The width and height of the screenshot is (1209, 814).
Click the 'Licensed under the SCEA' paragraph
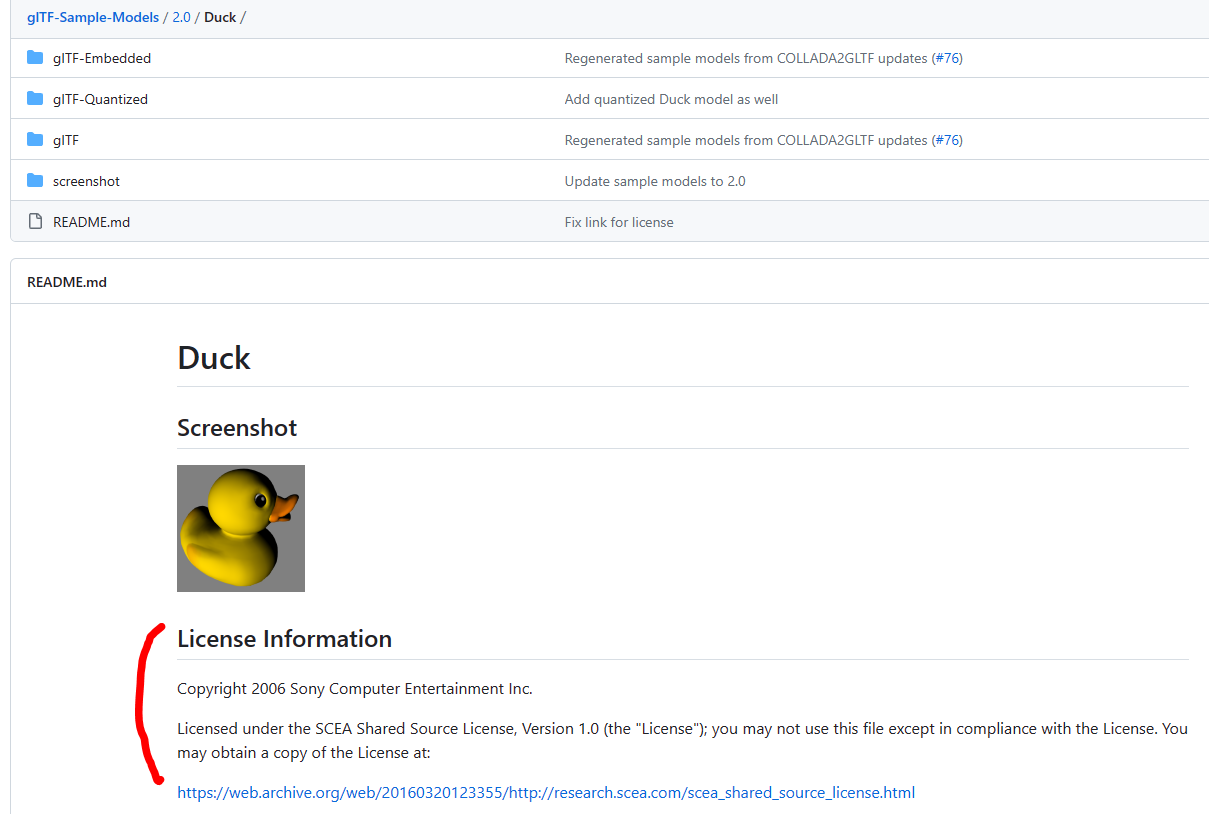[x=682, y=740]
